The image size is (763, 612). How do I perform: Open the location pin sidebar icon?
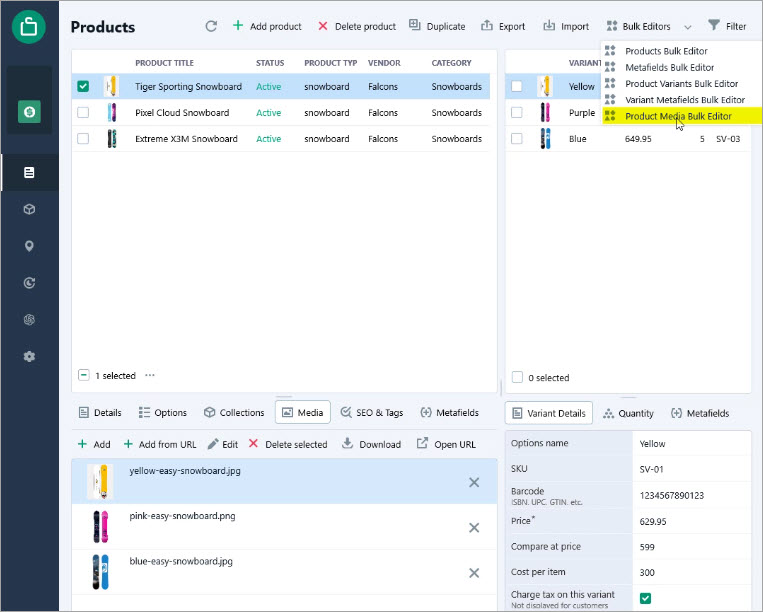[29, 246]
